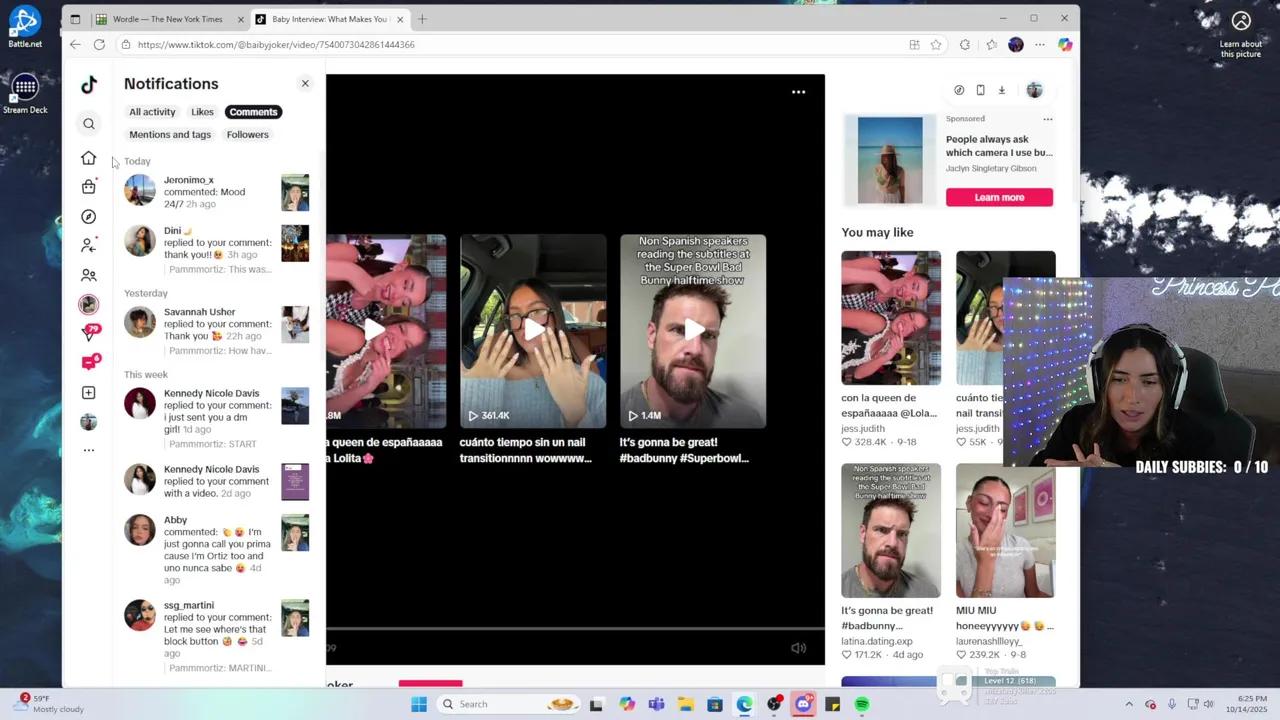Open the sponsored ad three-dots menu

1047,119
